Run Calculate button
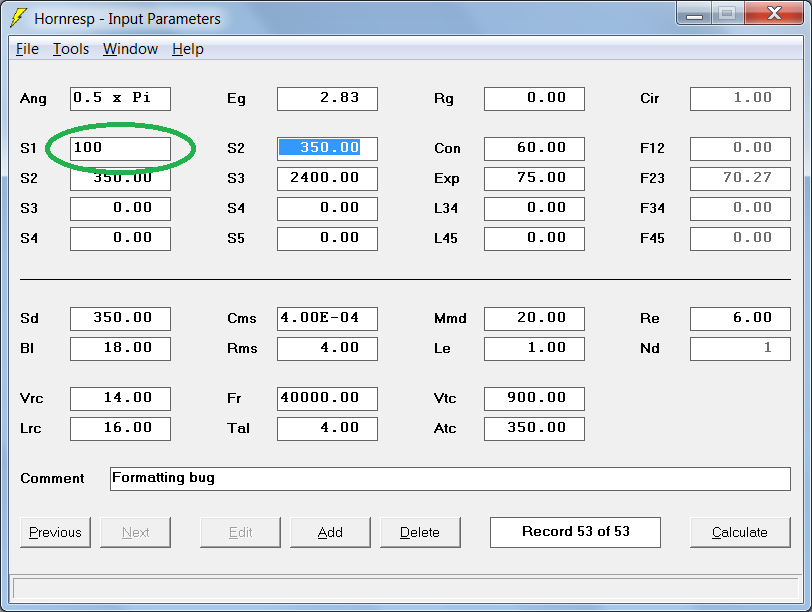Image resolution: width=812 pixels, height=612 pixels. (740, 532)
